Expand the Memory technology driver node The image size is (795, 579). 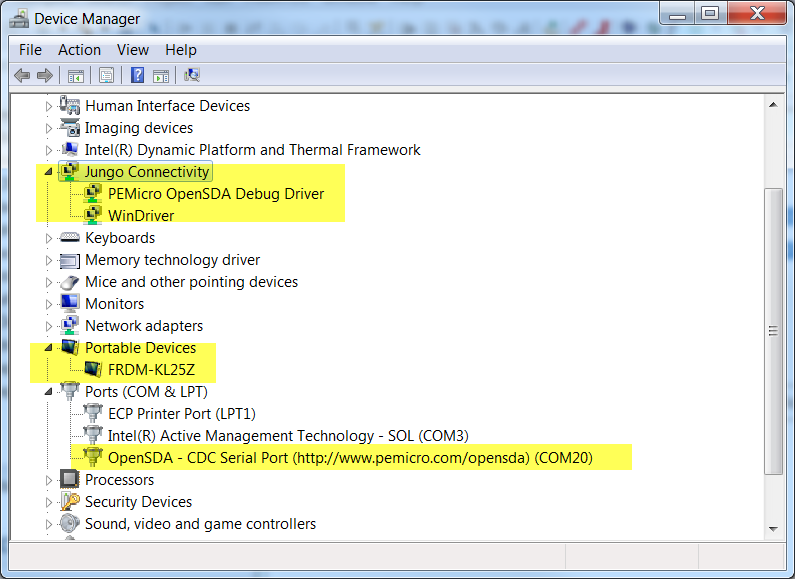(x=49, y=260)
